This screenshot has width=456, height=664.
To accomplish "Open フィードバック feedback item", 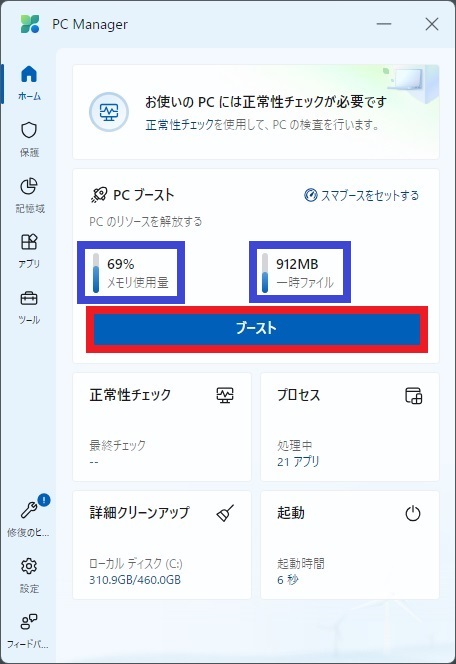I will click(x=29, y=631).
